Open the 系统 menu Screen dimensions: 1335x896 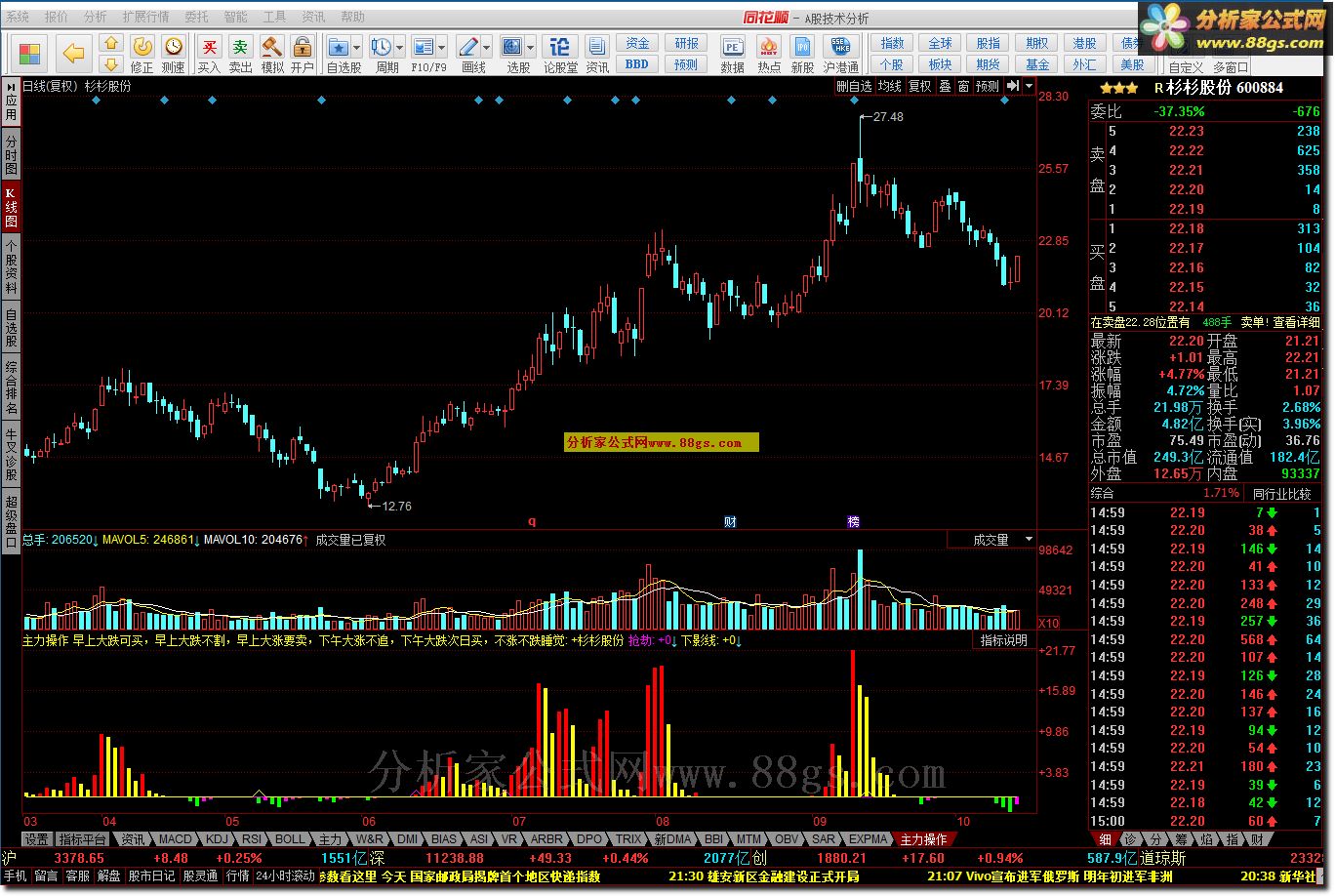coord(18,18)
